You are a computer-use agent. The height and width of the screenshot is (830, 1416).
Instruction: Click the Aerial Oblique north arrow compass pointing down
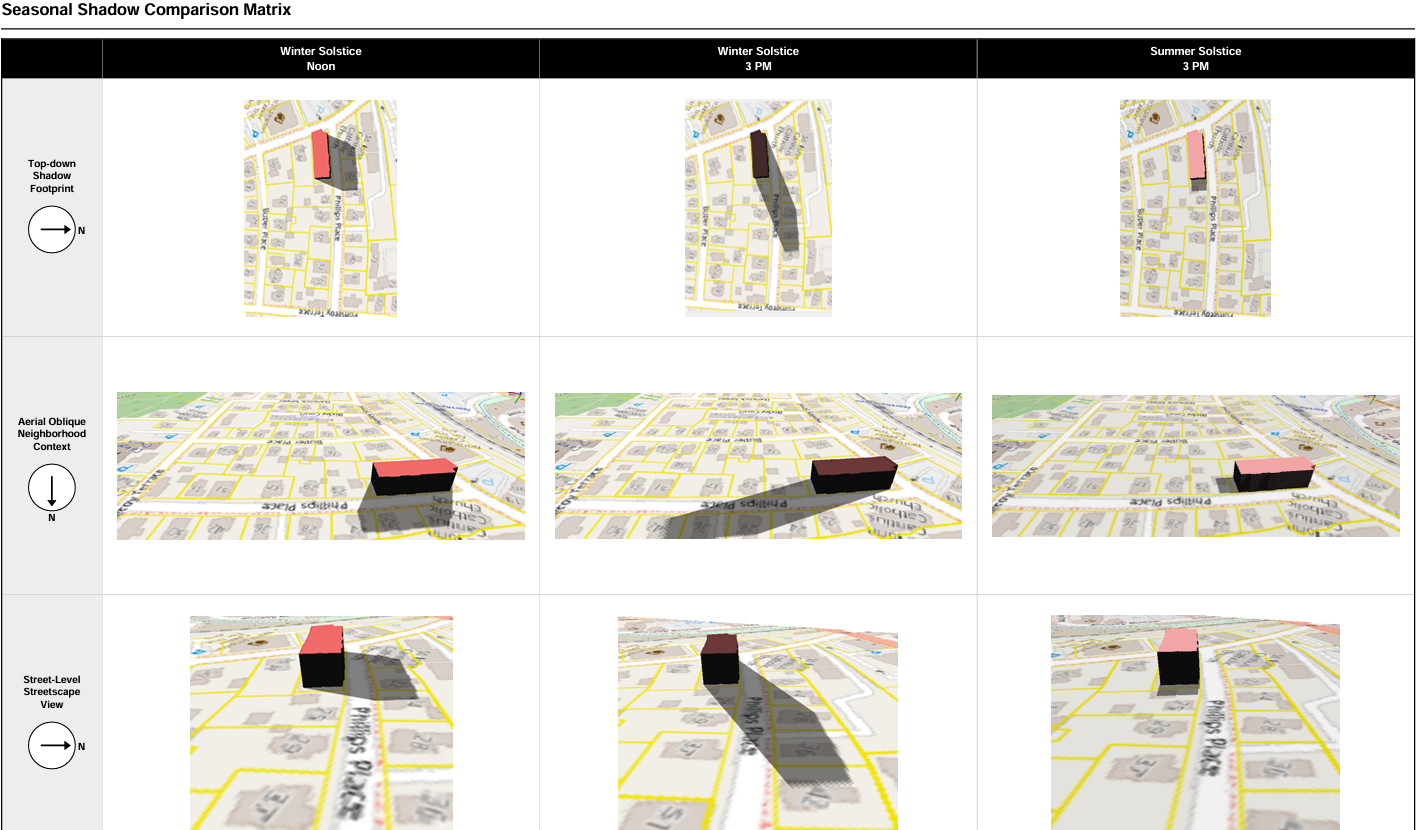tap(52, 489)
